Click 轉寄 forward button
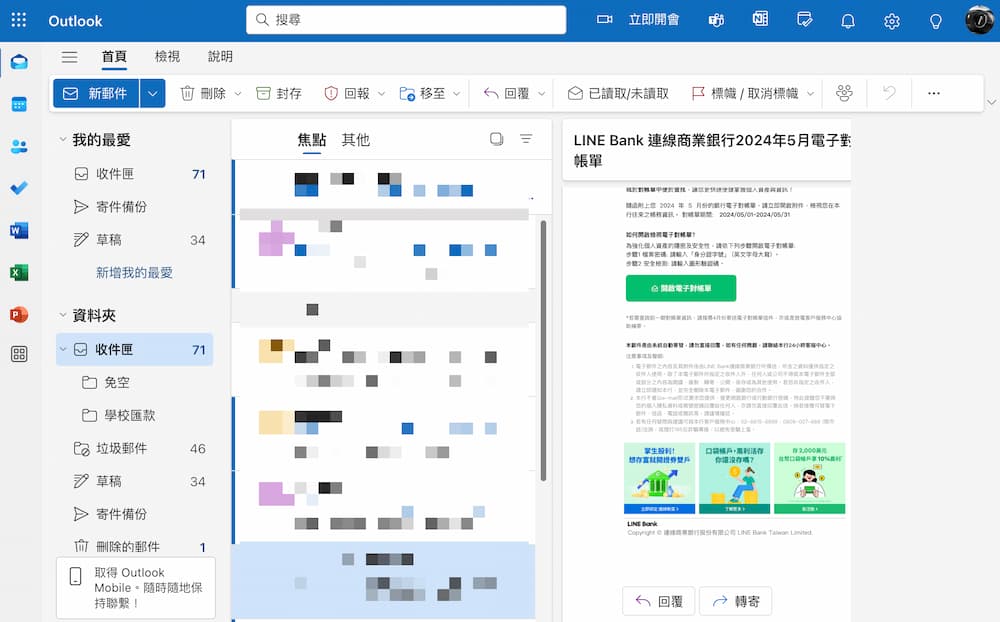 point(735,601)
